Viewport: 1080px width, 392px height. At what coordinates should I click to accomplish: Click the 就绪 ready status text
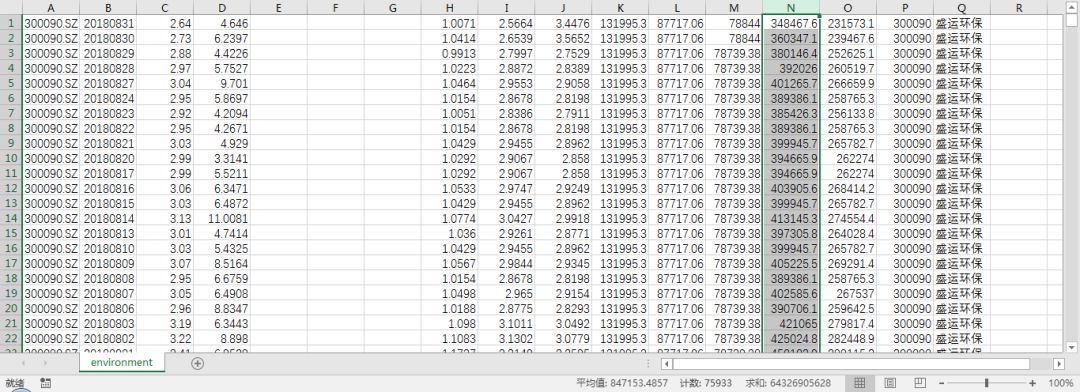[15, 383]
